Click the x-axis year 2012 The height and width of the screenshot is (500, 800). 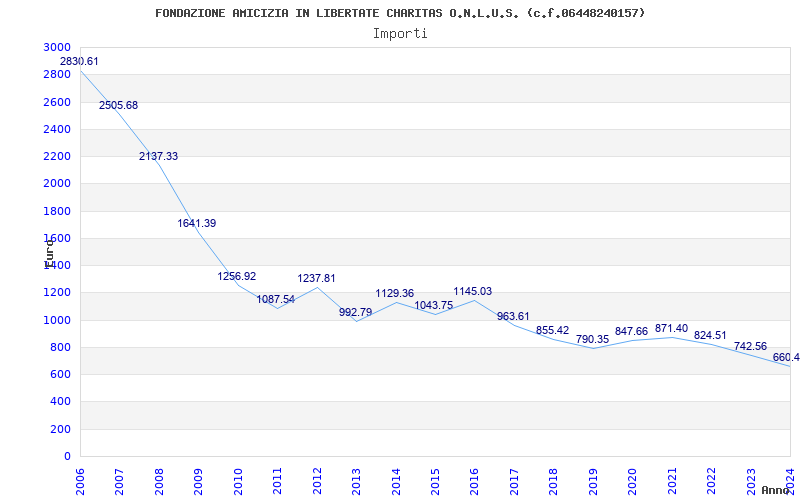pos(317,482)
